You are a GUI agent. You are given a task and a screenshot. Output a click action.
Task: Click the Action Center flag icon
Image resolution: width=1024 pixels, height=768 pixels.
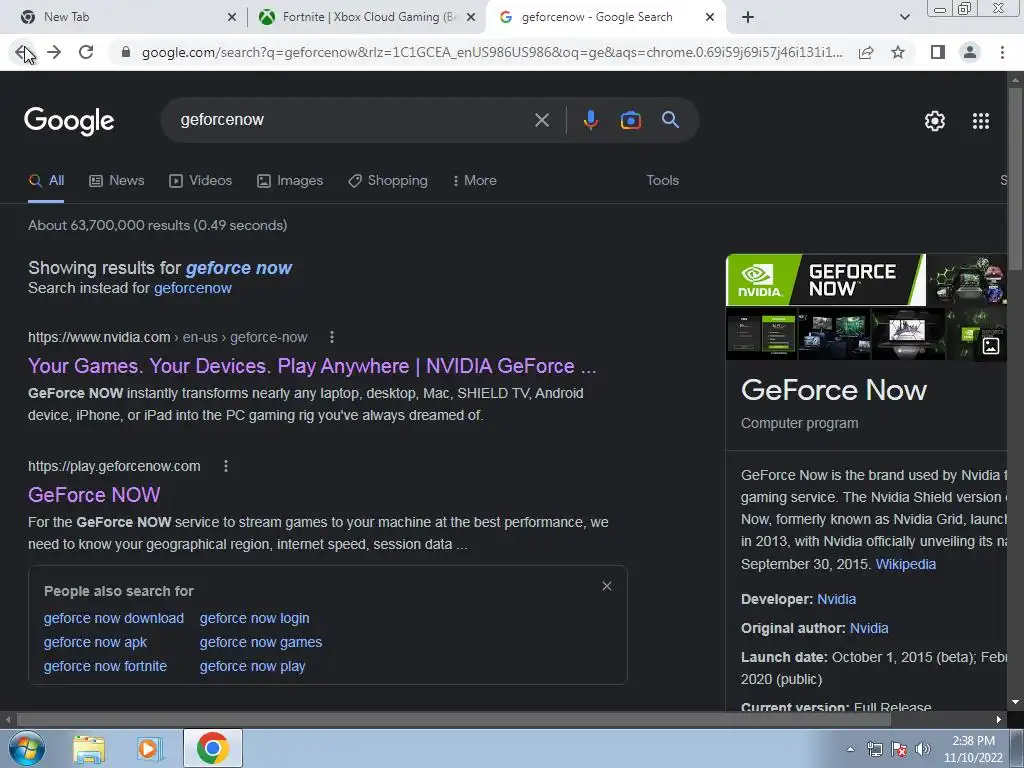[x=899, y=749]
